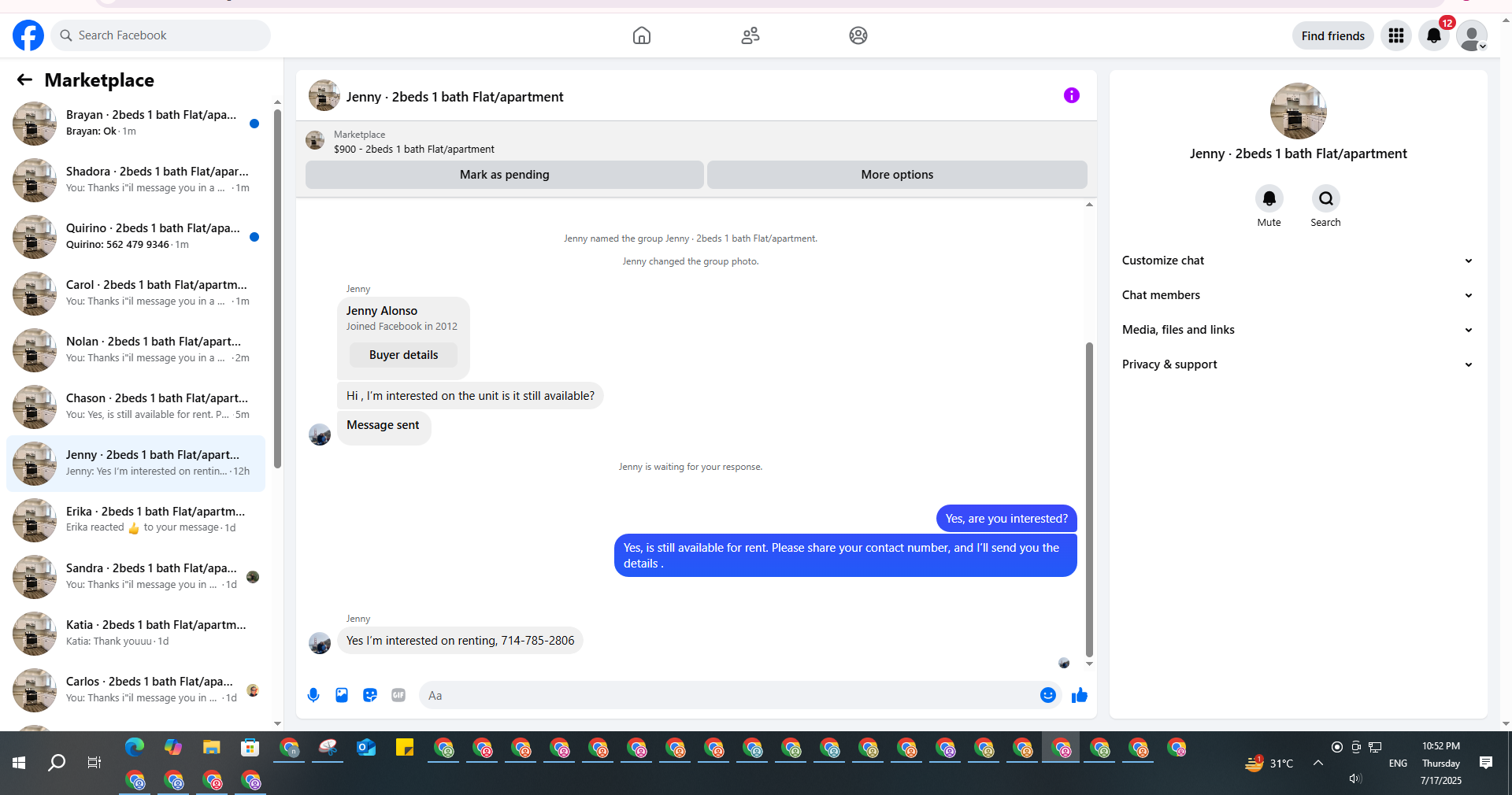Open File Explorer from the taskbar
The image size is (1512, 795).
point(212,747)
